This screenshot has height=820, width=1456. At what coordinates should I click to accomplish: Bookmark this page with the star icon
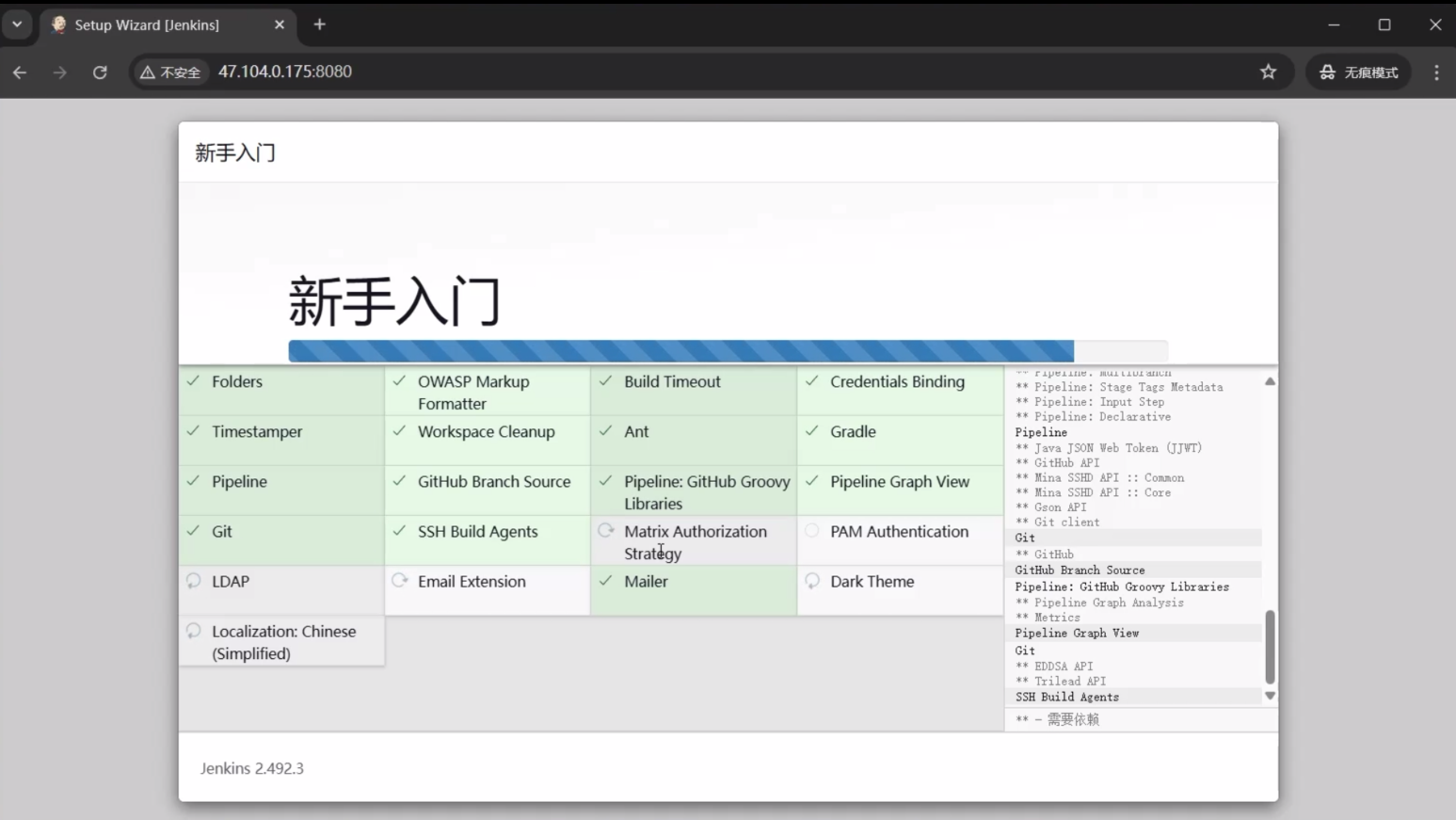(x=1269, y=72)
